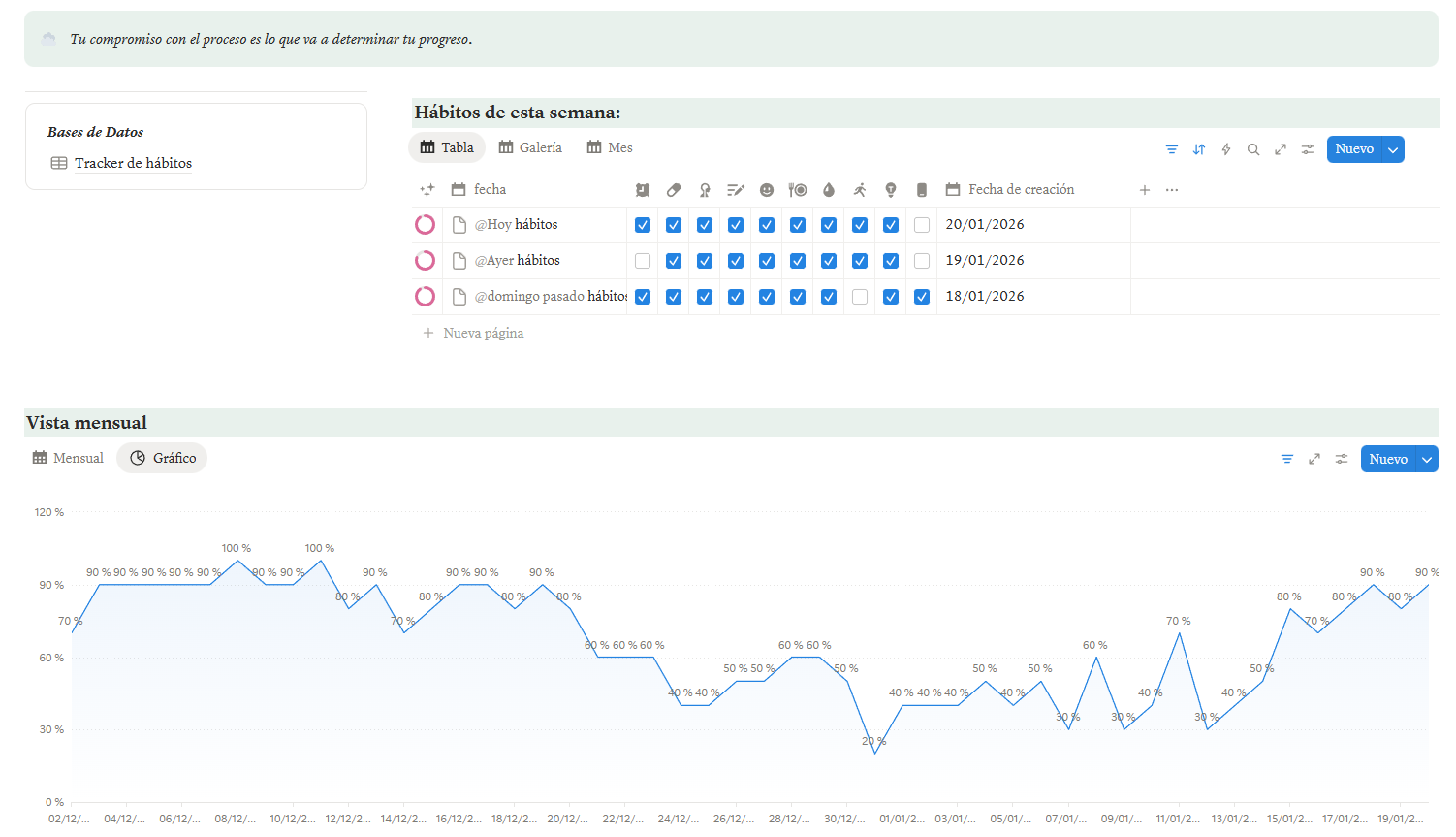Tick the phone habit checkbox for Hoy hábitos
The height and width of the screenshot is (837, 1456).
tap(922, 225)
